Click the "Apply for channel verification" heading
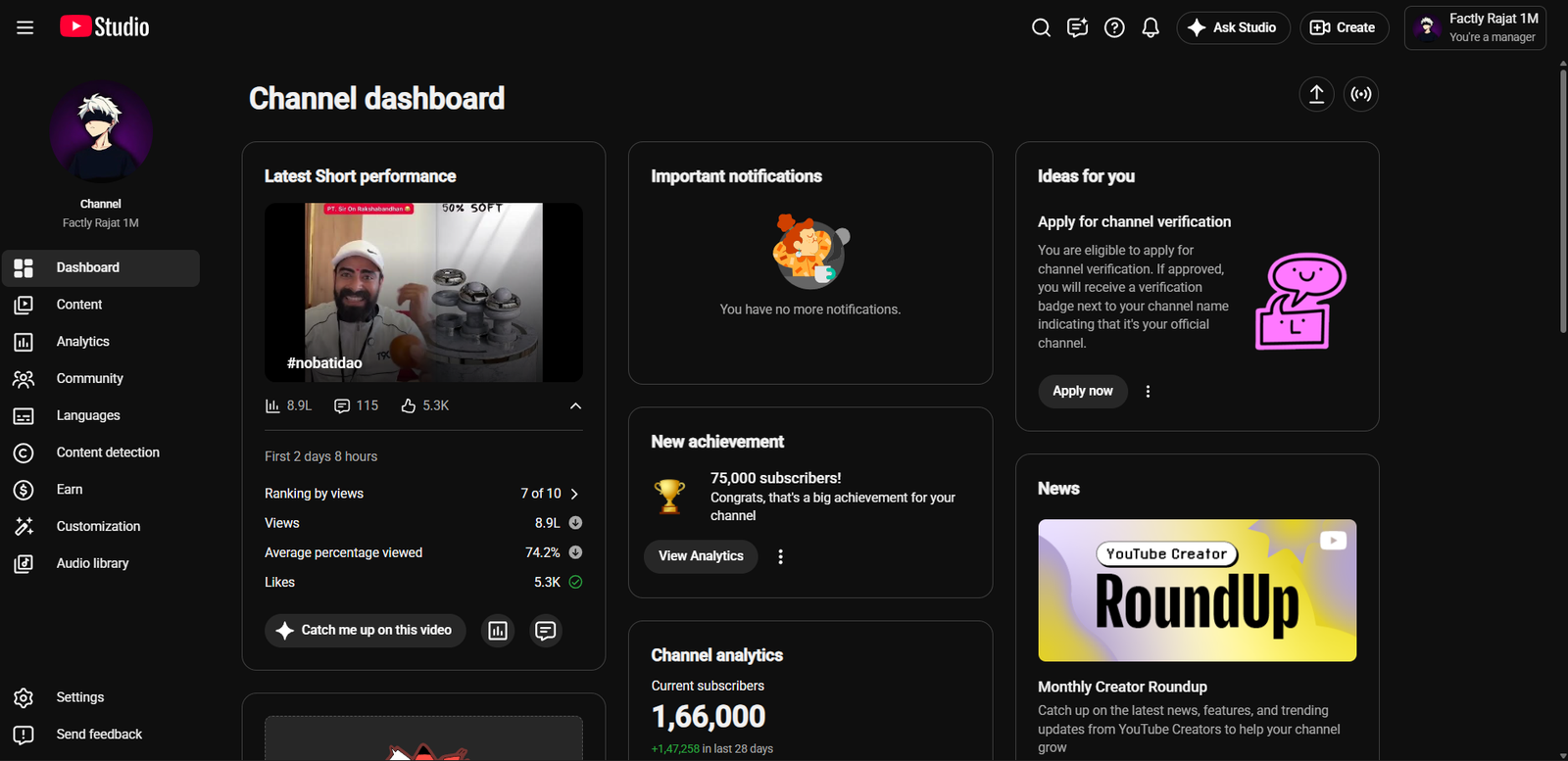This screenshot has height=761, width=1568. [x=1134, y=222]
